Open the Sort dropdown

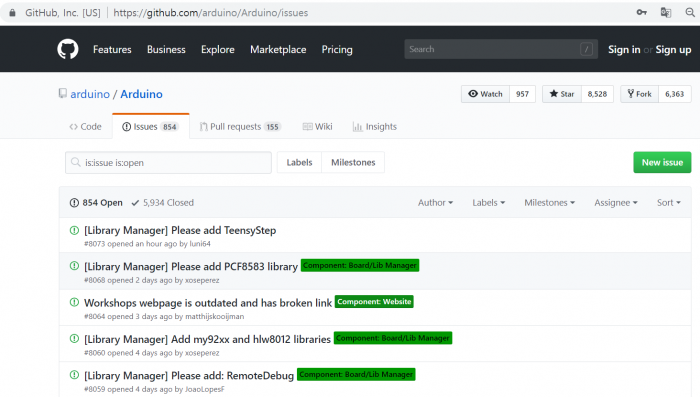click(669, 203)
